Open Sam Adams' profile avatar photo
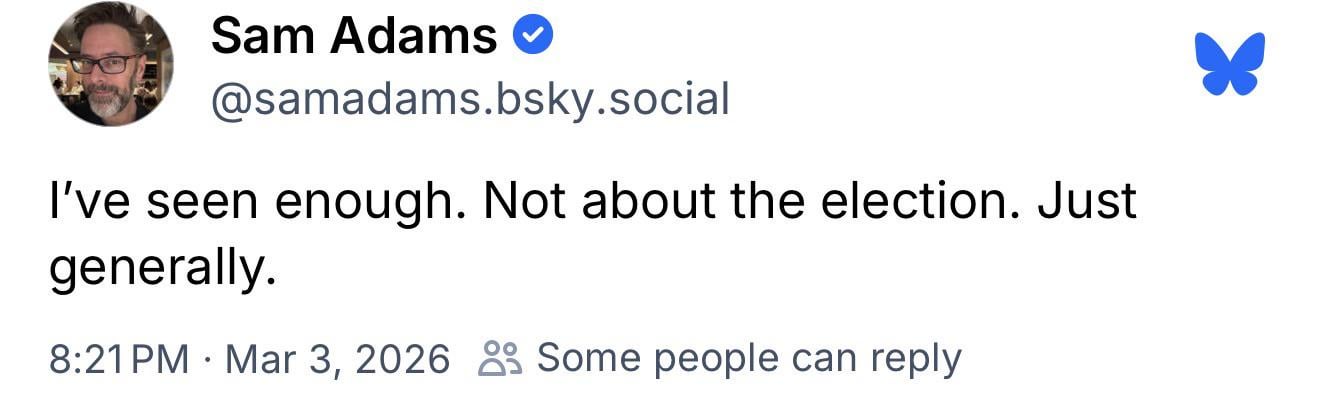 pyautogui.click(x=110, y=63)
